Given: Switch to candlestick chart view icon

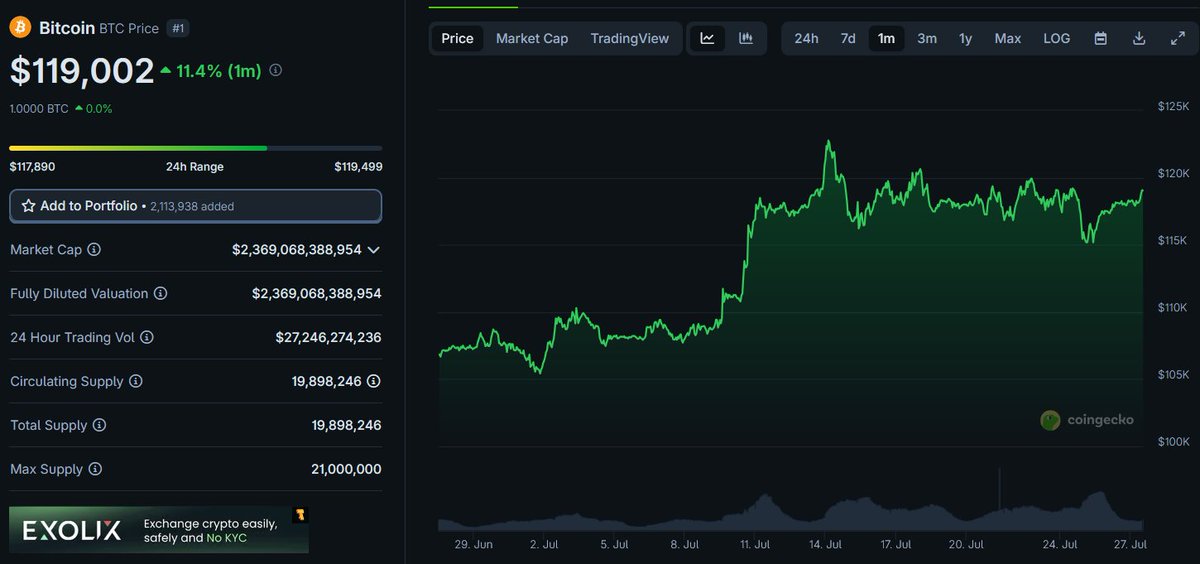Looking at the screenshot, I should [746, 38].
